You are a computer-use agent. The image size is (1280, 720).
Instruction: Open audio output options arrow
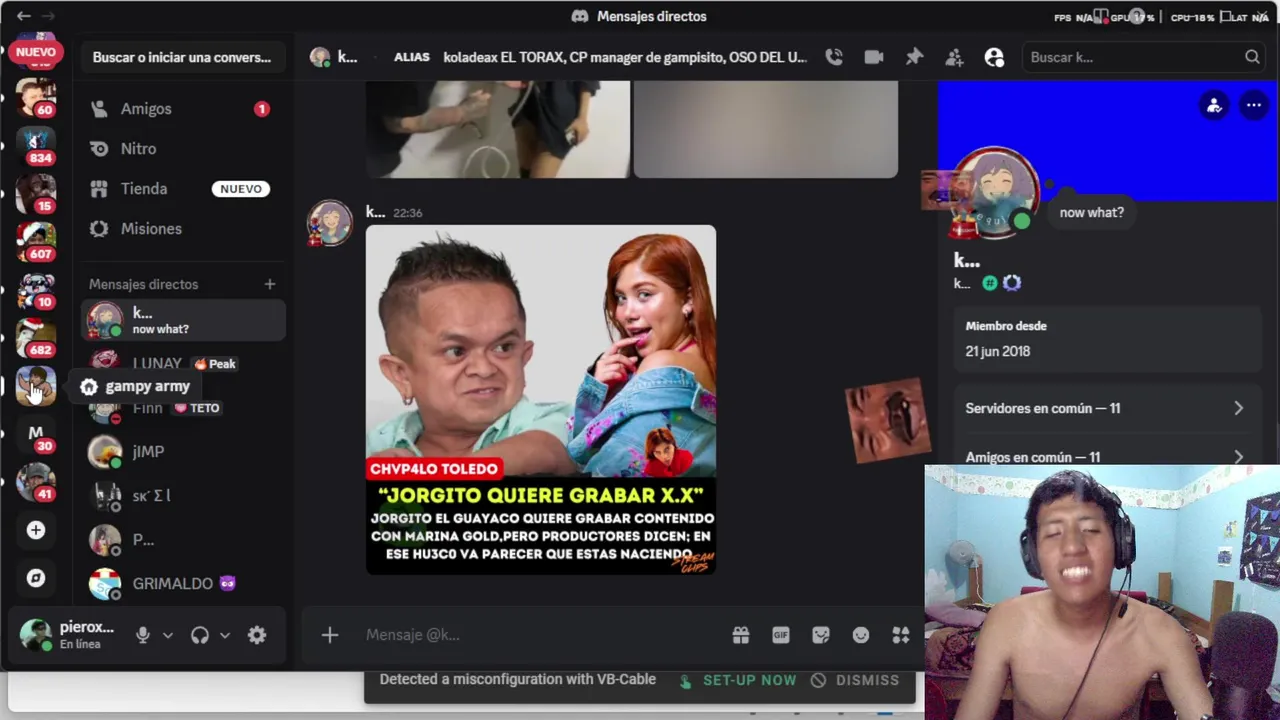tap(225, 635)
